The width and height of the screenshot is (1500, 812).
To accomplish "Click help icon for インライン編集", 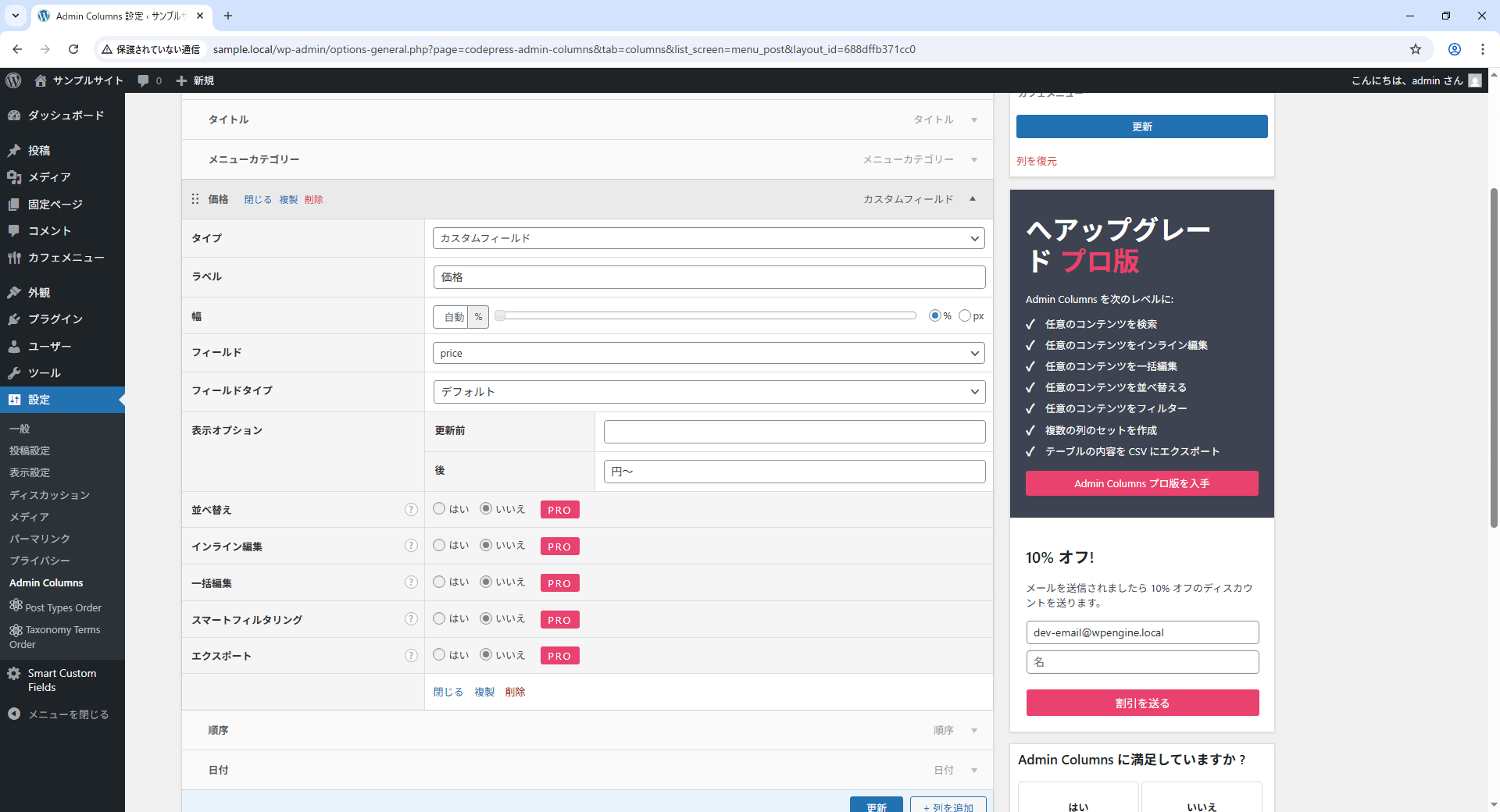I will tap(411, 546).
